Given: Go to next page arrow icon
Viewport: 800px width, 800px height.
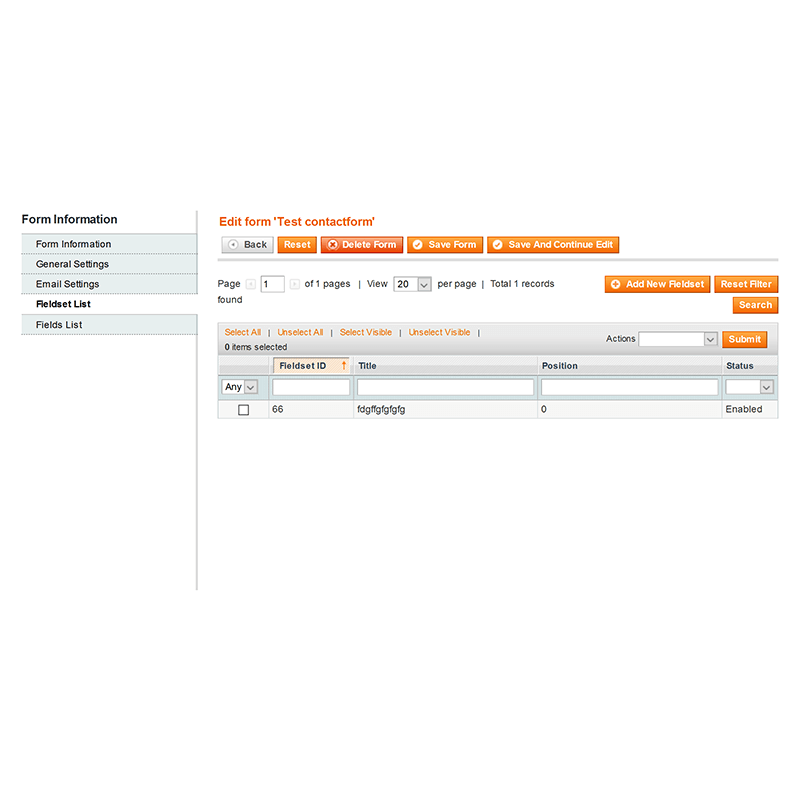Looking at the screenshot, I should [294, 284].
